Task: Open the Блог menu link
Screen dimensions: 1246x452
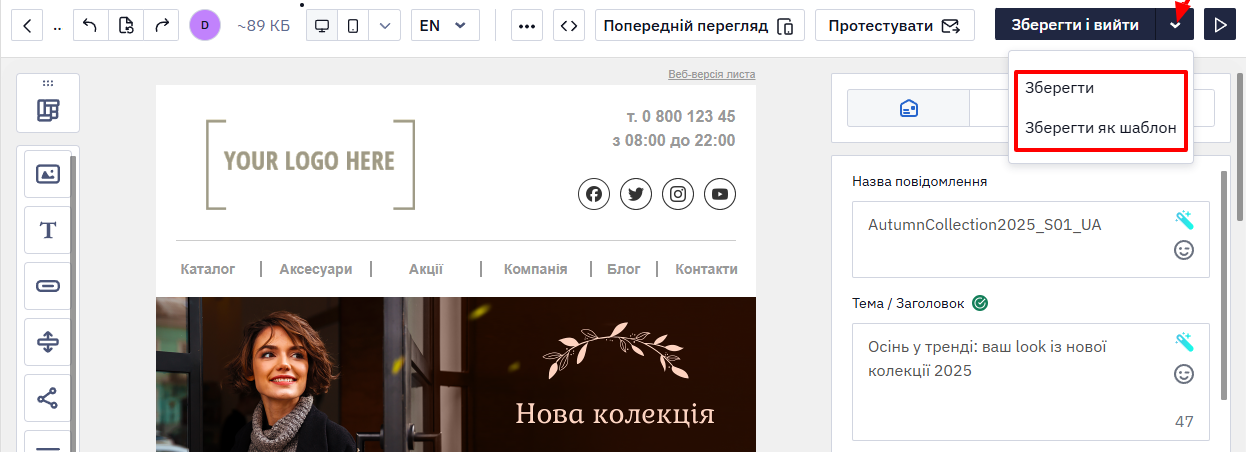Action: click(624, 269)
